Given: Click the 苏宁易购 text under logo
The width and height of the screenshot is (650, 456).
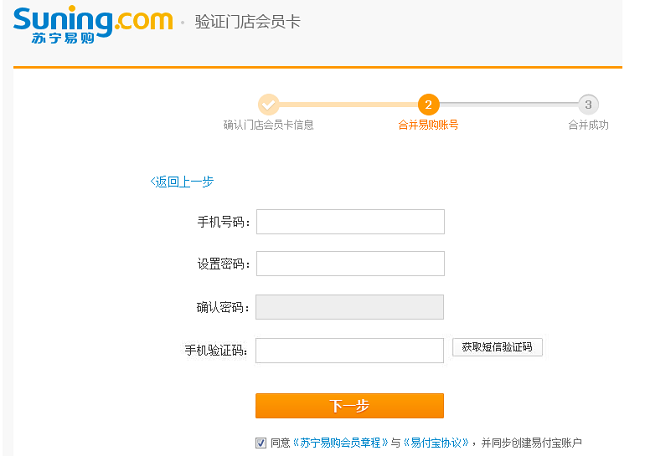Looking at the screenshot, I should click(x=63, y=38).
